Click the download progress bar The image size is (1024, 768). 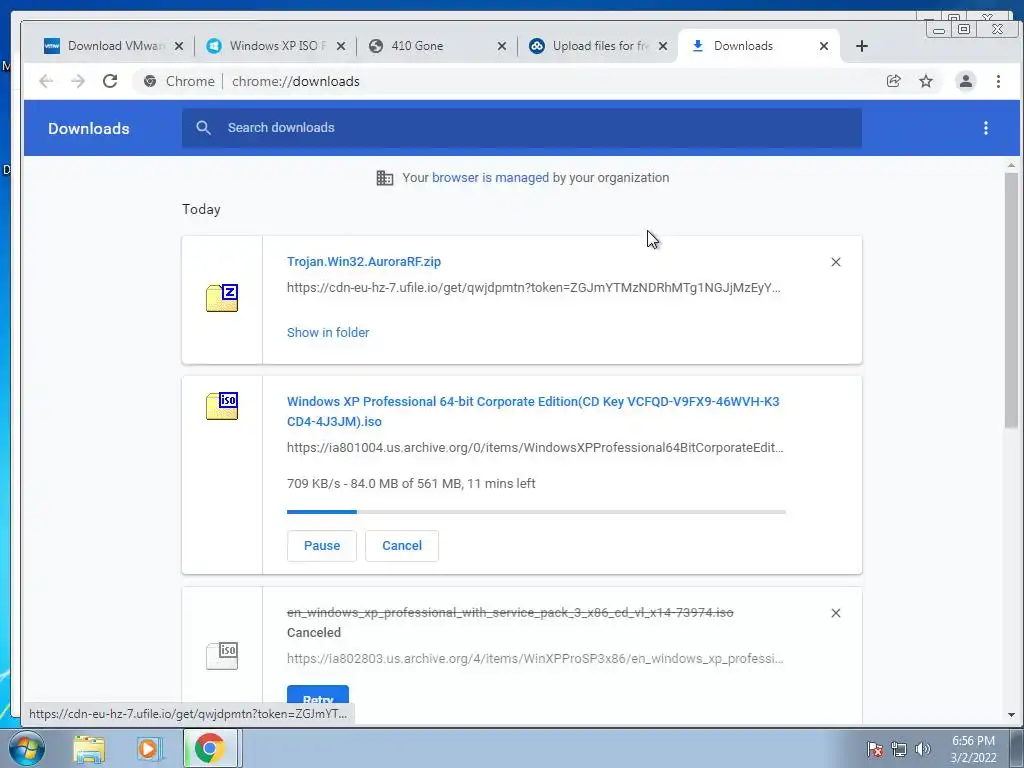tap(536, 512)
